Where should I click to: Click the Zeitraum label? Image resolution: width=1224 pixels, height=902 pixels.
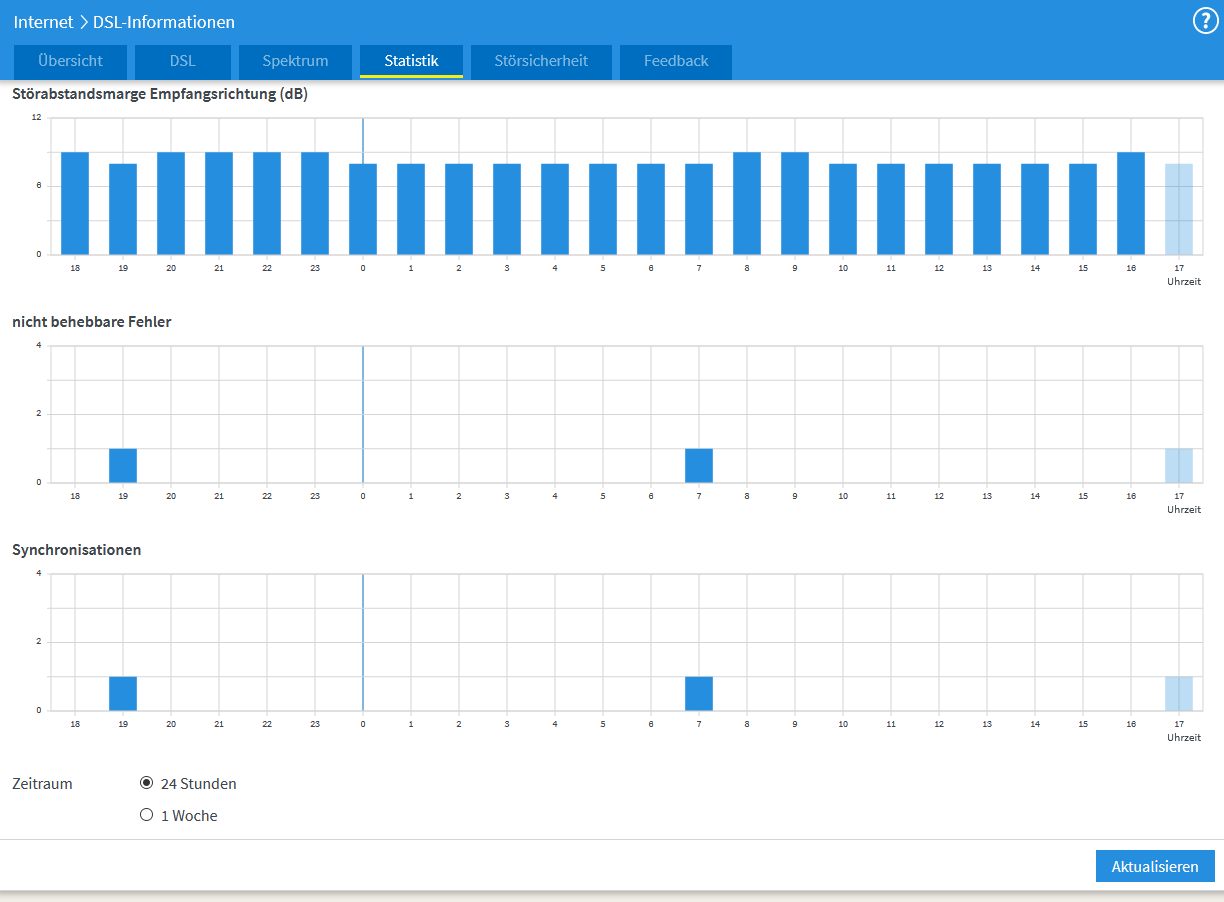(42, 784)
